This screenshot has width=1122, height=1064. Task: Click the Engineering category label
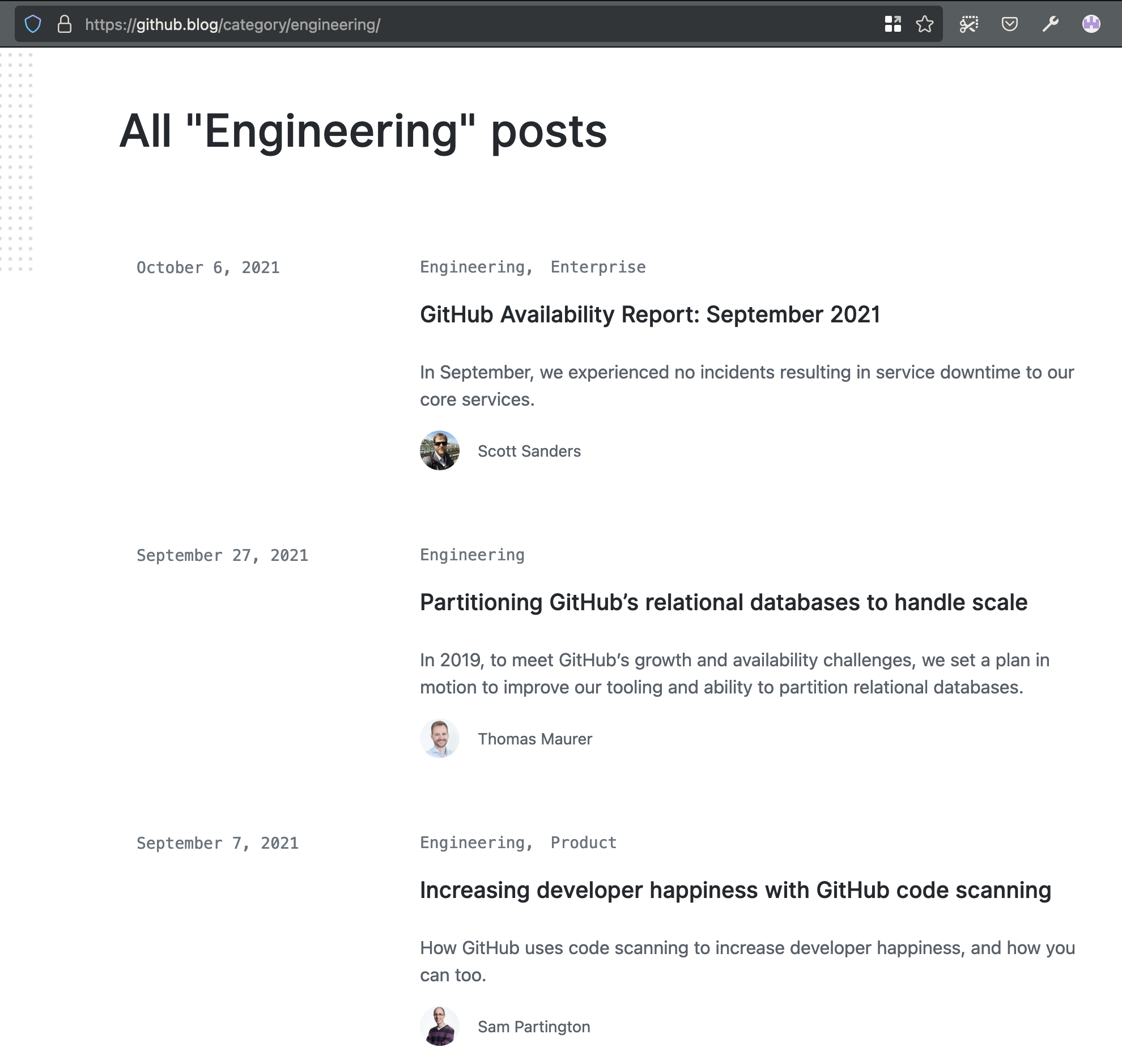click(472, 554)
